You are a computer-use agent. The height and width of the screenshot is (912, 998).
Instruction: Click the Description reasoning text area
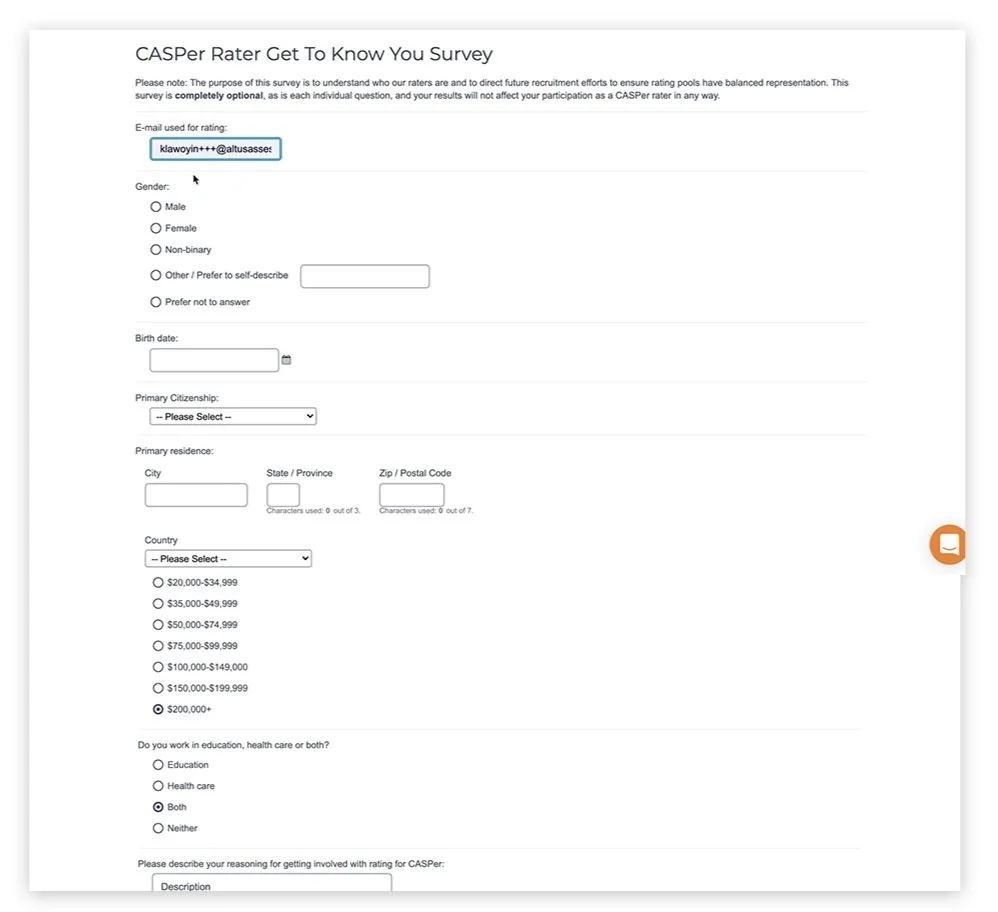[x=272, y=883]
